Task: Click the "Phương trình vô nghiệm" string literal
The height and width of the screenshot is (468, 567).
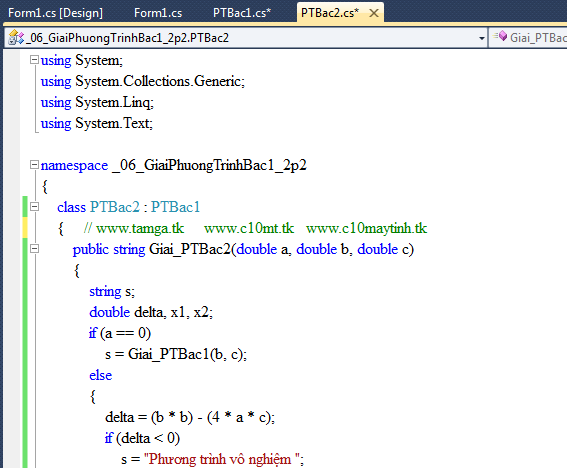Action: coord(223,459)
